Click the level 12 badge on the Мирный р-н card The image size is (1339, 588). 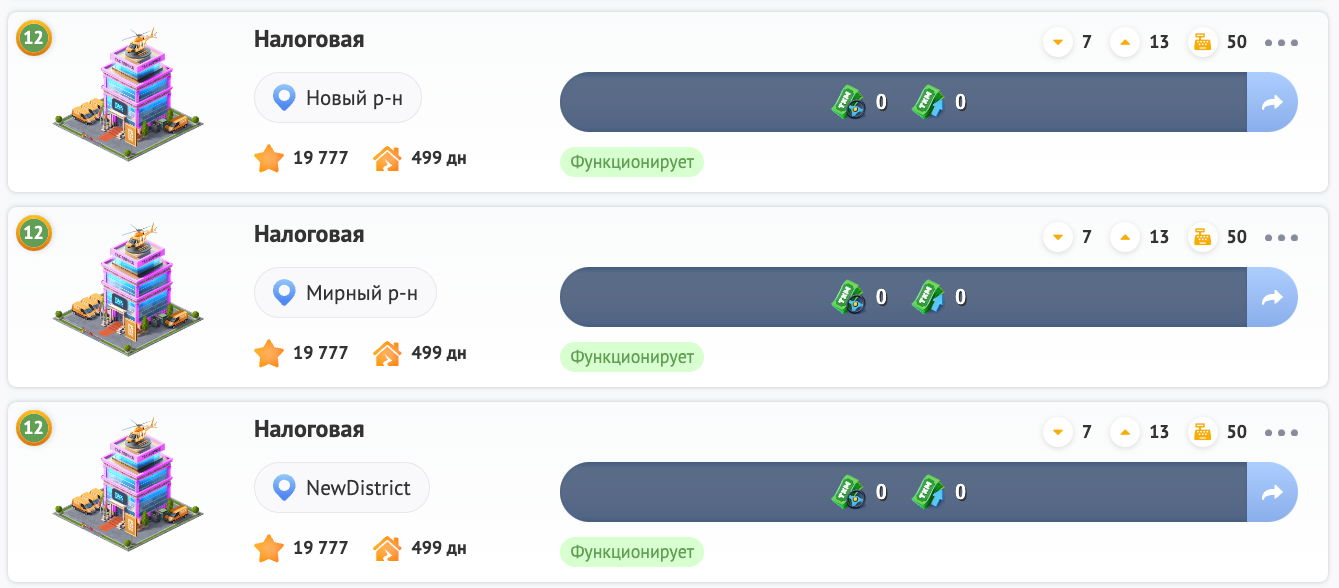click(x=34, y=233)
